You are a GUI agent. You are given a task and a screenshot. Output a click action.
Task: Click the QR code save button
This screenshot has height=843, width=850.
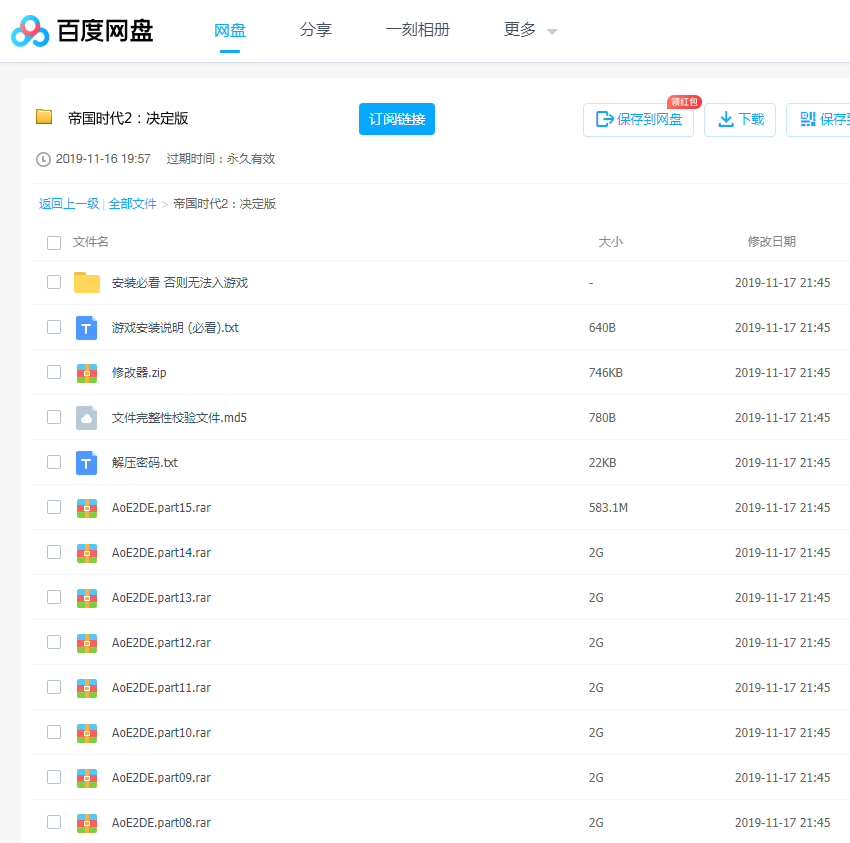tap(819, 119)
